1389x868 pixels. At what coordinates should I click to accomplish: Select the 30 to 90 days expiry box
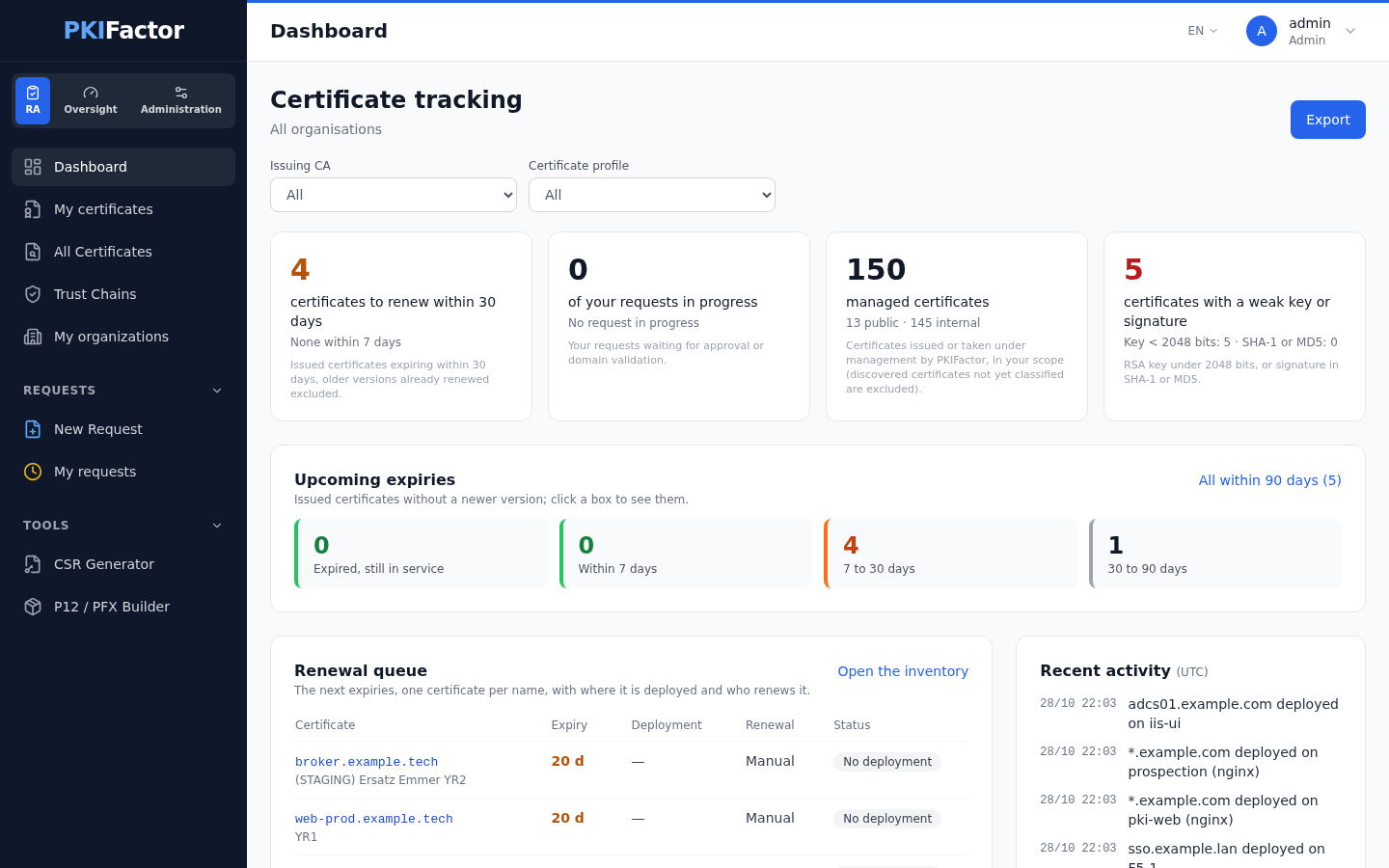click(1215, 554)
